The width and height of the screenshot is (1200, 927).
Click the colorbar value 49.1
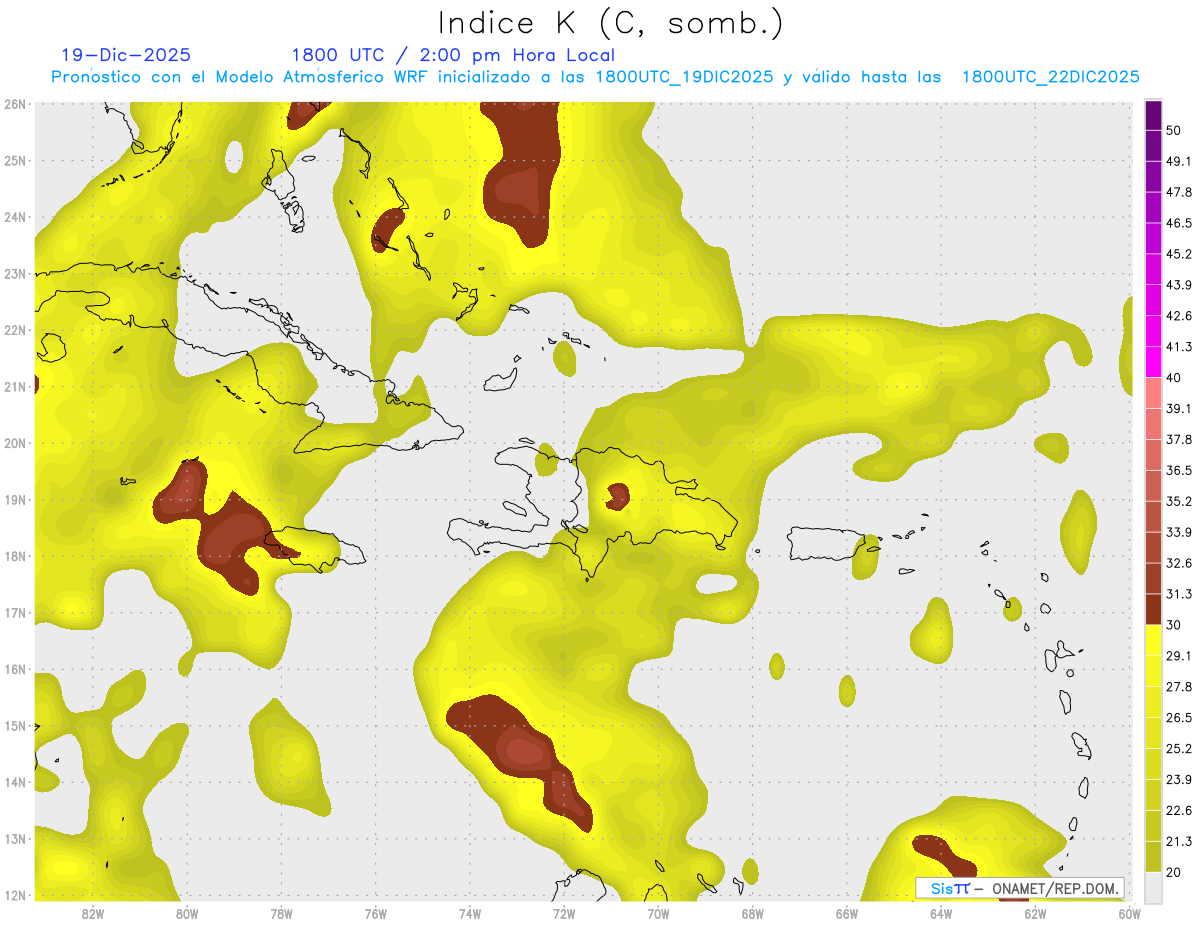click(1179, 161)
